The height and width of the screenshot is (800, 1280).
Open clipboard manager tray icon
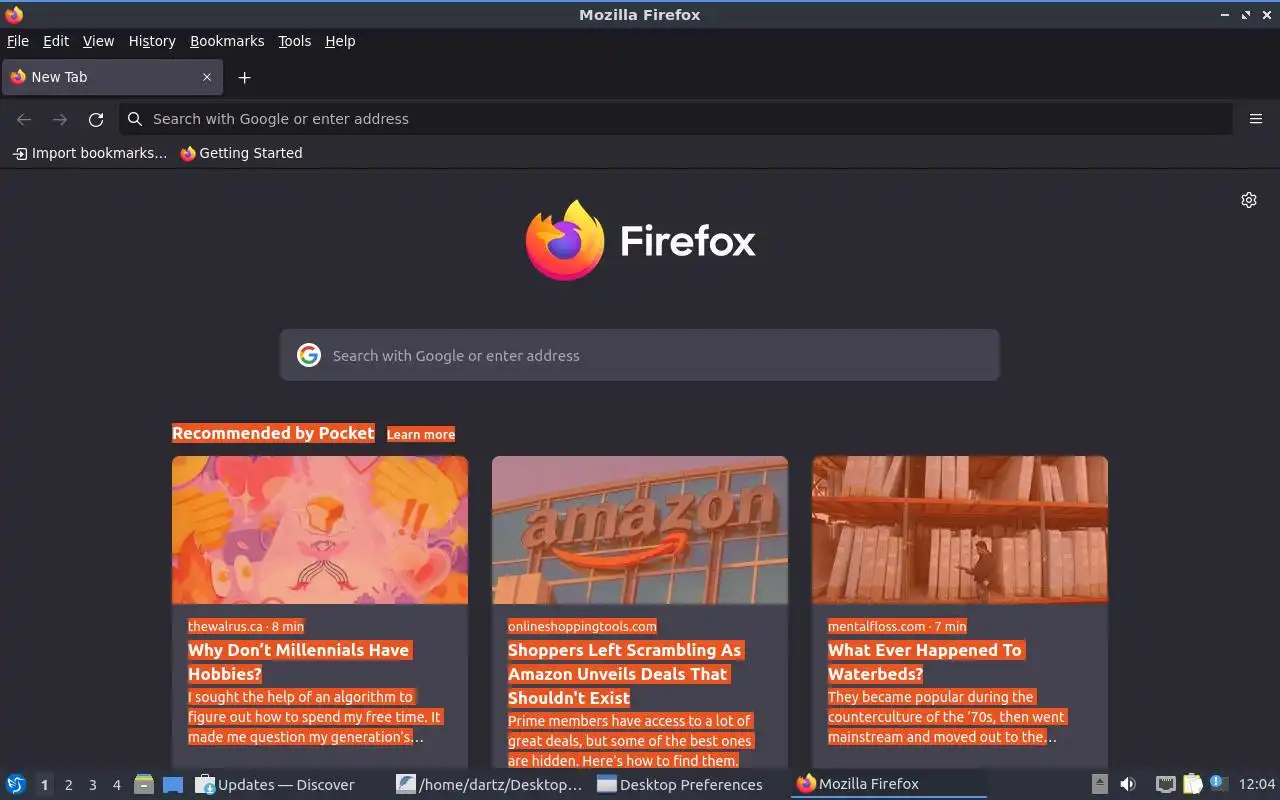(x=1192, y=784)
